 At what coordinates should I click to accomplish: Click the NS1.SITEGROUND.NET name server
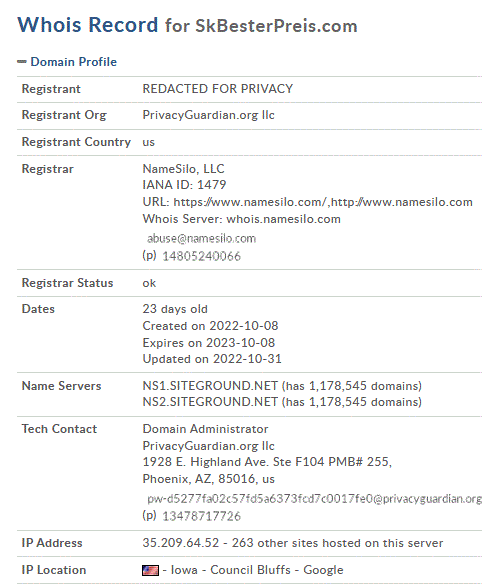(210, 386)
